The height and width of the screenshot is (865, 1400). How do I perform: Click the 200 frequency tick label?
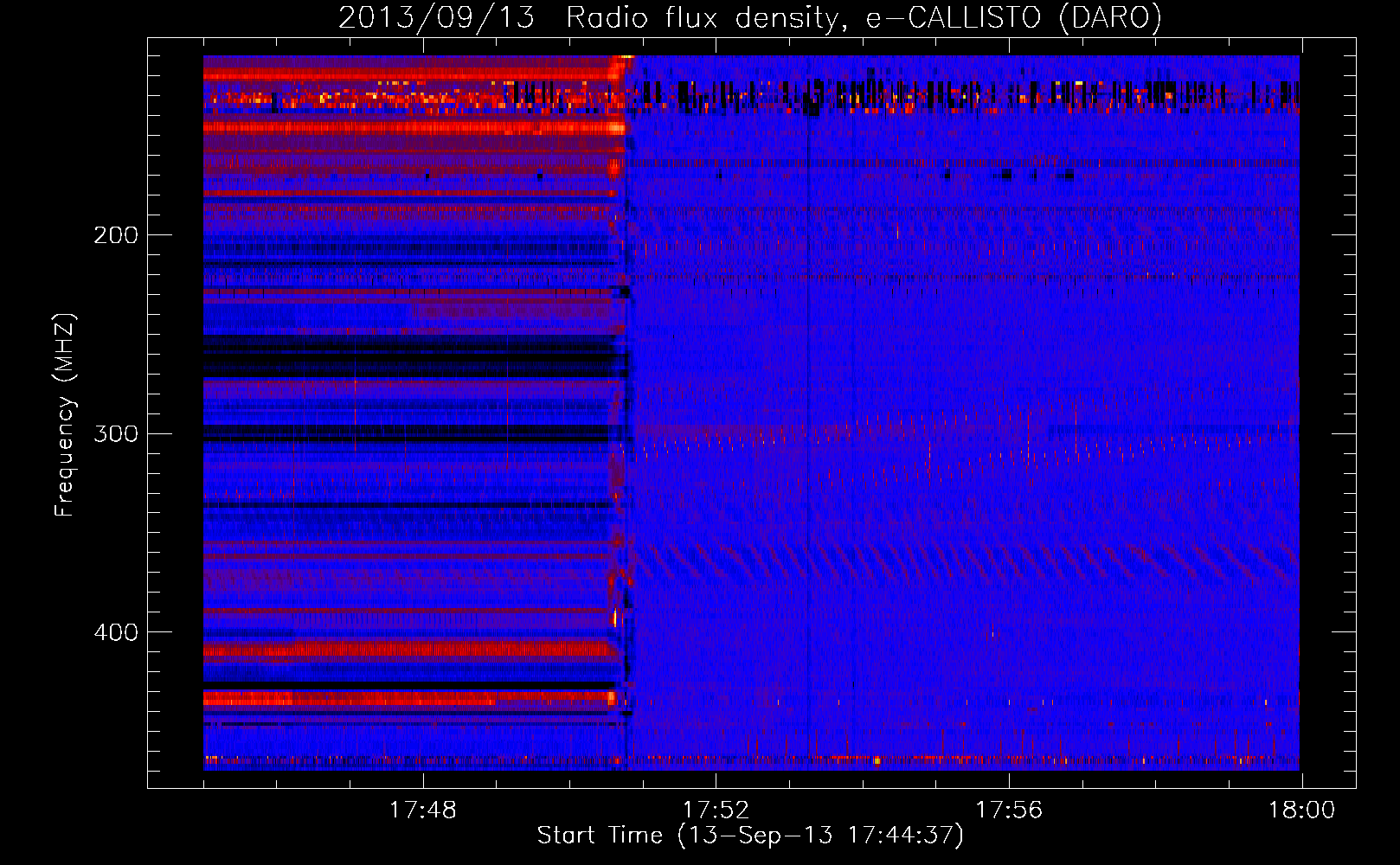pyautogui.click(x=116, y=235)
